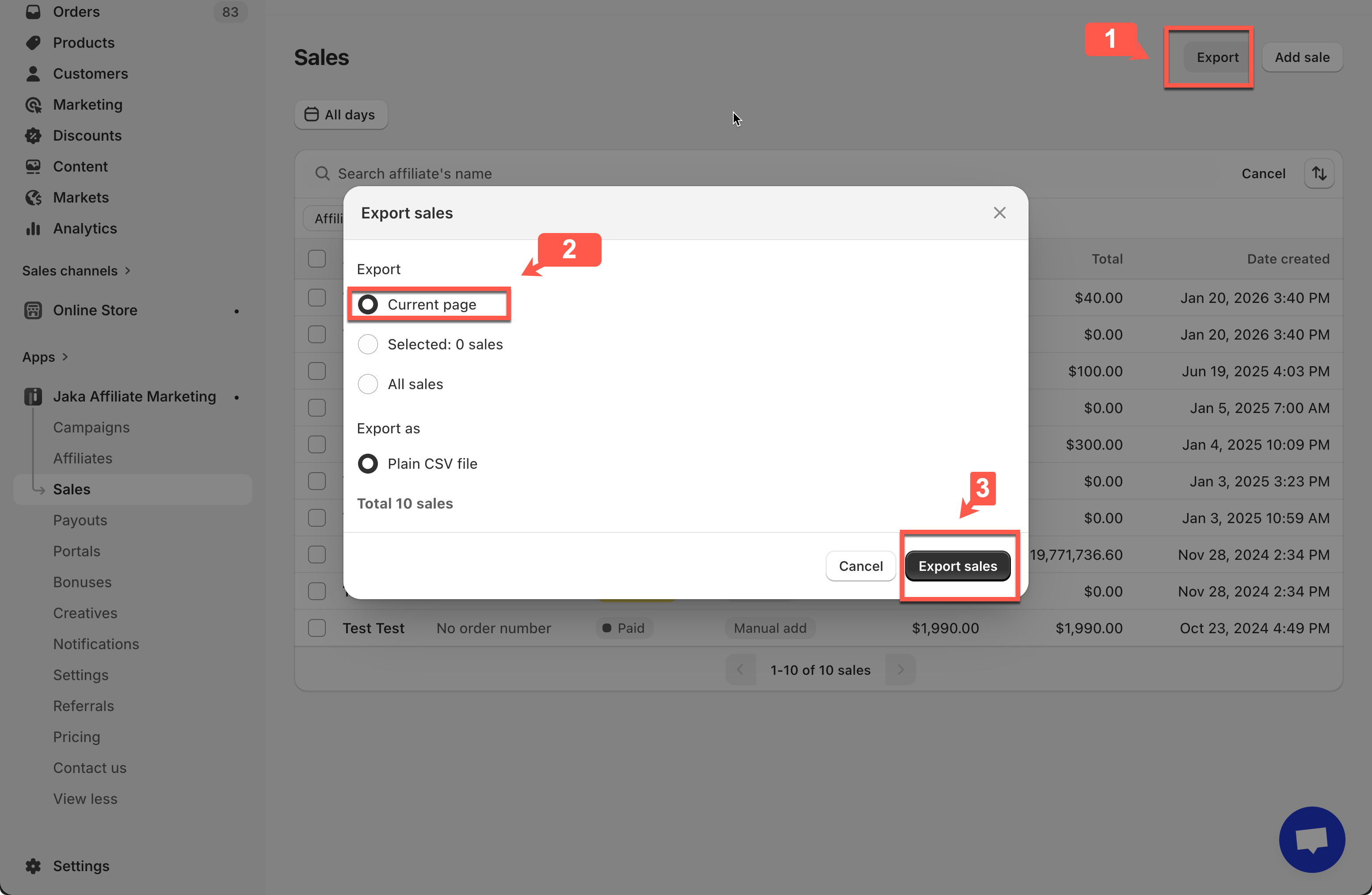Screen dimensions: 1372x895
Task: Go to the Affiliates menu item
Action: pos(83,459)
